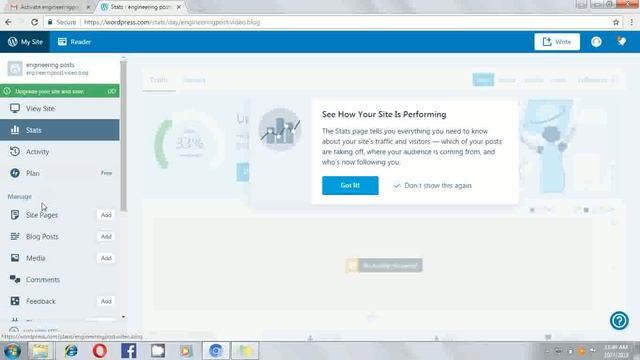Toggle the Don't show this again checkbox
The width and height of the screenshot is (640, 360).
point(396,186)
